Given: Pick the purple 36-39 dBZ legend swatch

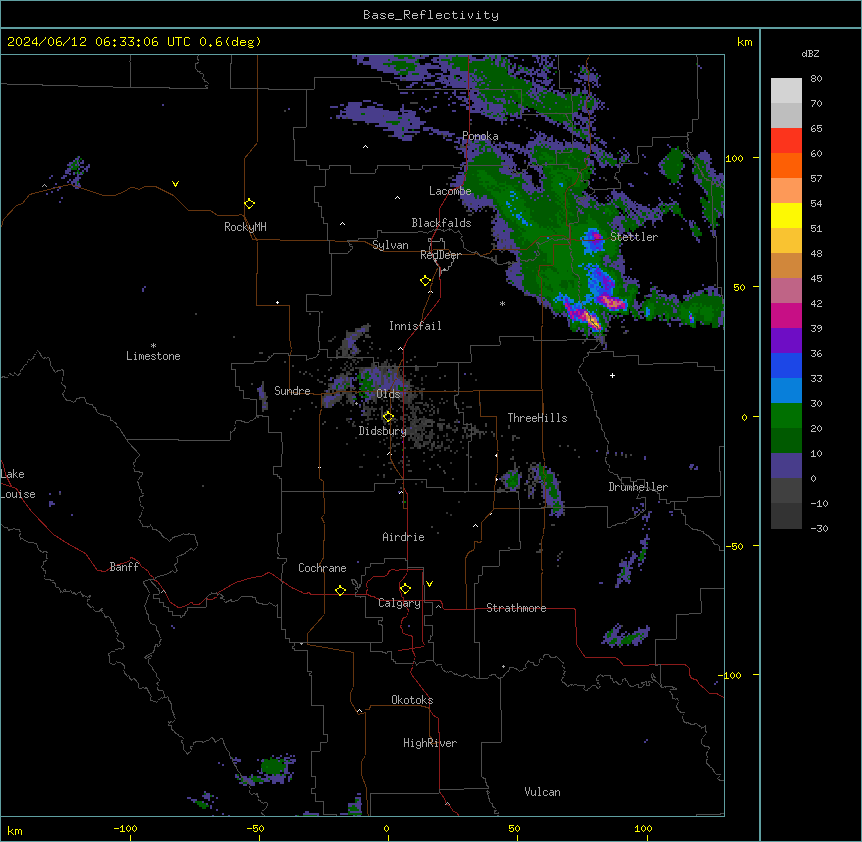Looking at the screenshot, I should click(x=786, y=341).
